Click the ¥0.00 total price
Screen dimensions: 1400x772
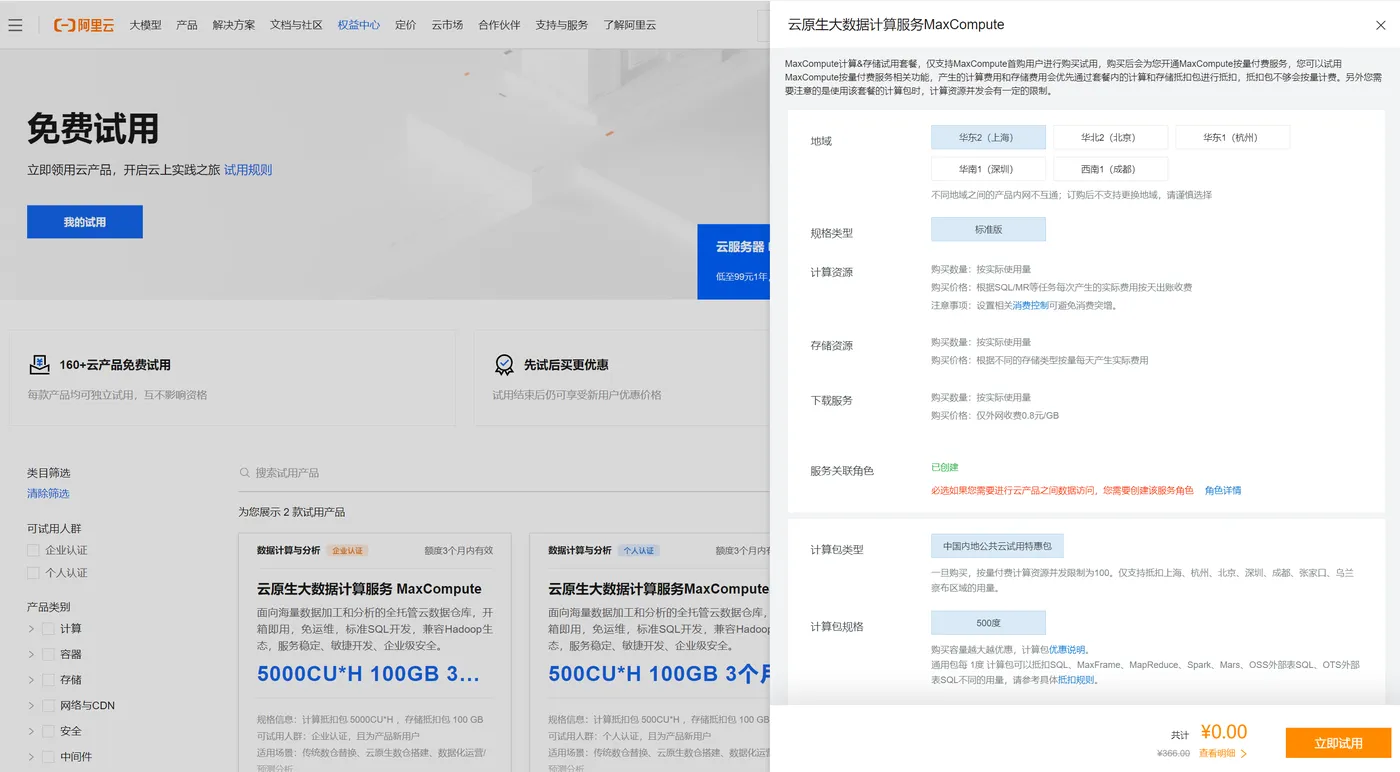pyautogui.click(x=1224, y=732)
